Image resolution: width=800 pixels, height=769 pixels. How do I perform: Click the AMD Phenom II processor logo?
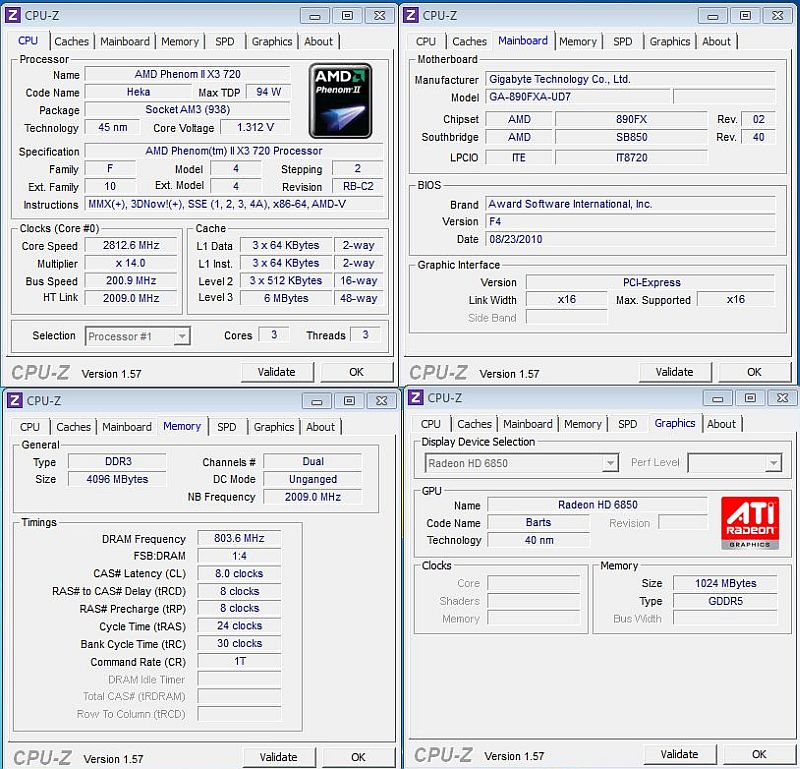pos(340,101)
